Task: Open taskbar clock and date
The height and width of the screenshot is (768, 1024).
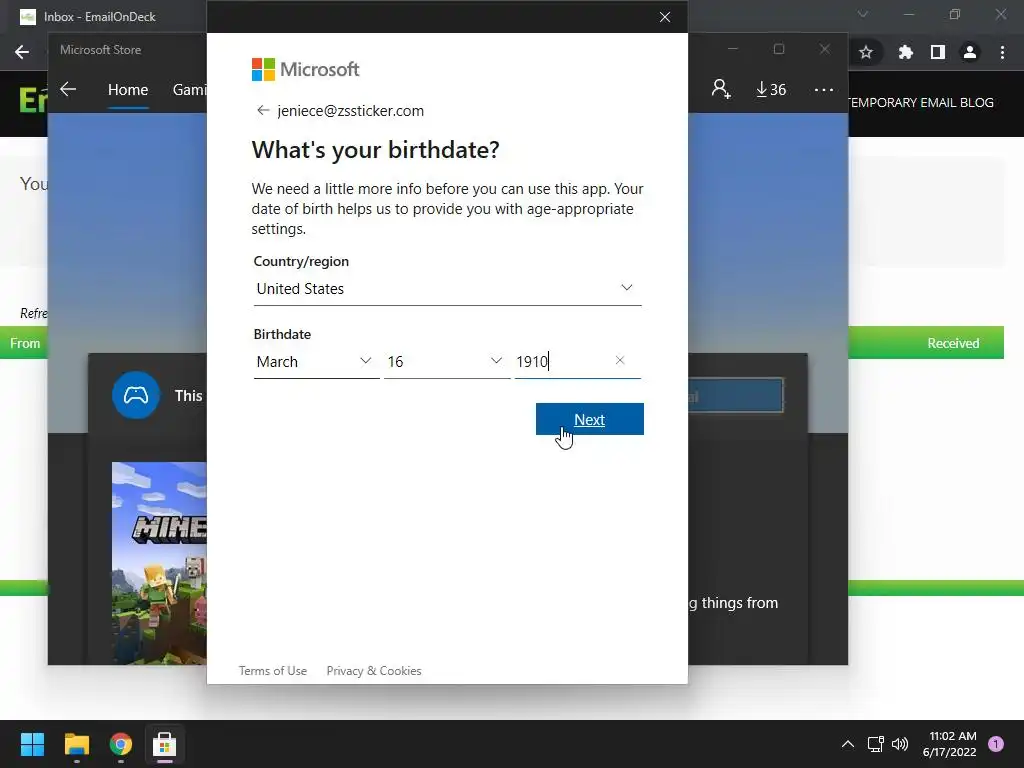Action: 950,744
